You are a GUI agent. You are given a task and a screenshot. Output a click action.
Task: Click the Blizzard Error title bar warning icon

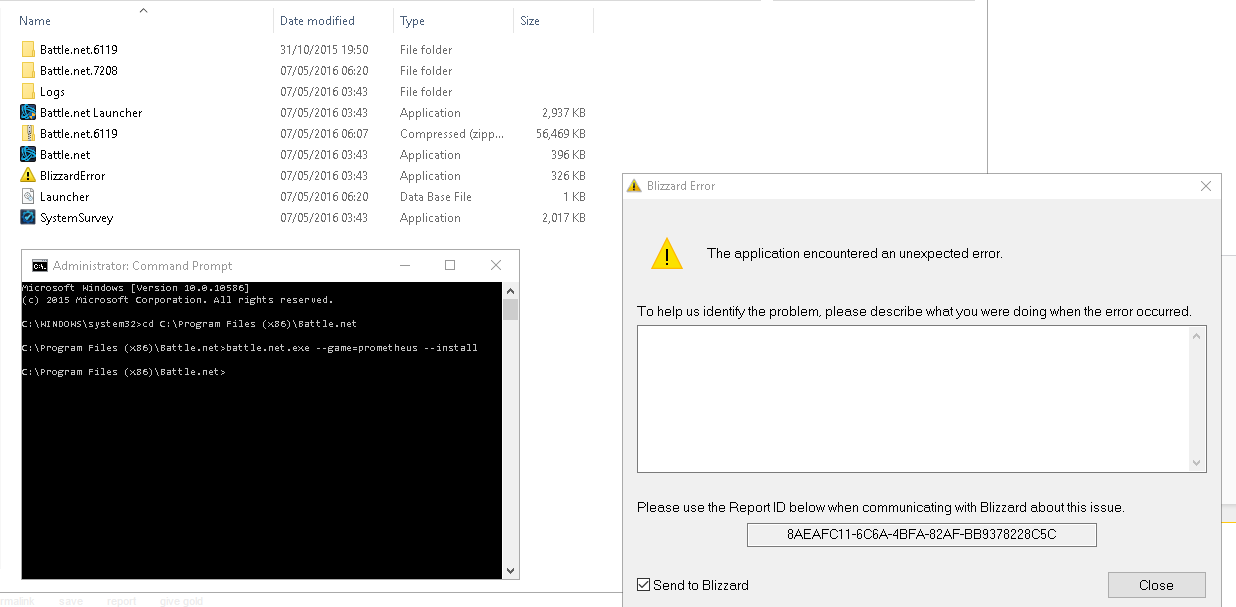tap(634, 186)
